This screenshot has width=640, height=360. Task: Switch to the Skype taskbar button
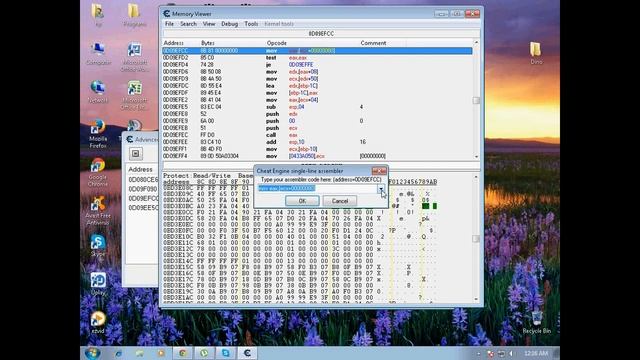[225, 353]
